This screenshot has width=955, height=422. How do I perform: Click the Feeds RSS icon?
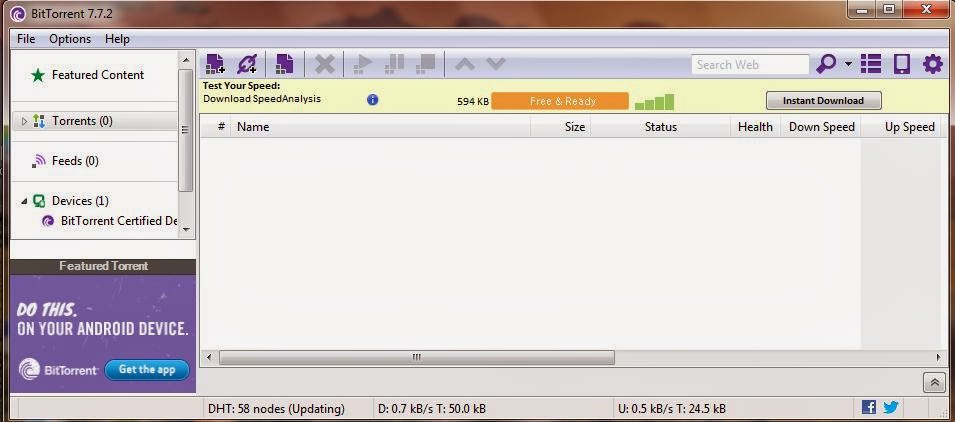(40, 160)
